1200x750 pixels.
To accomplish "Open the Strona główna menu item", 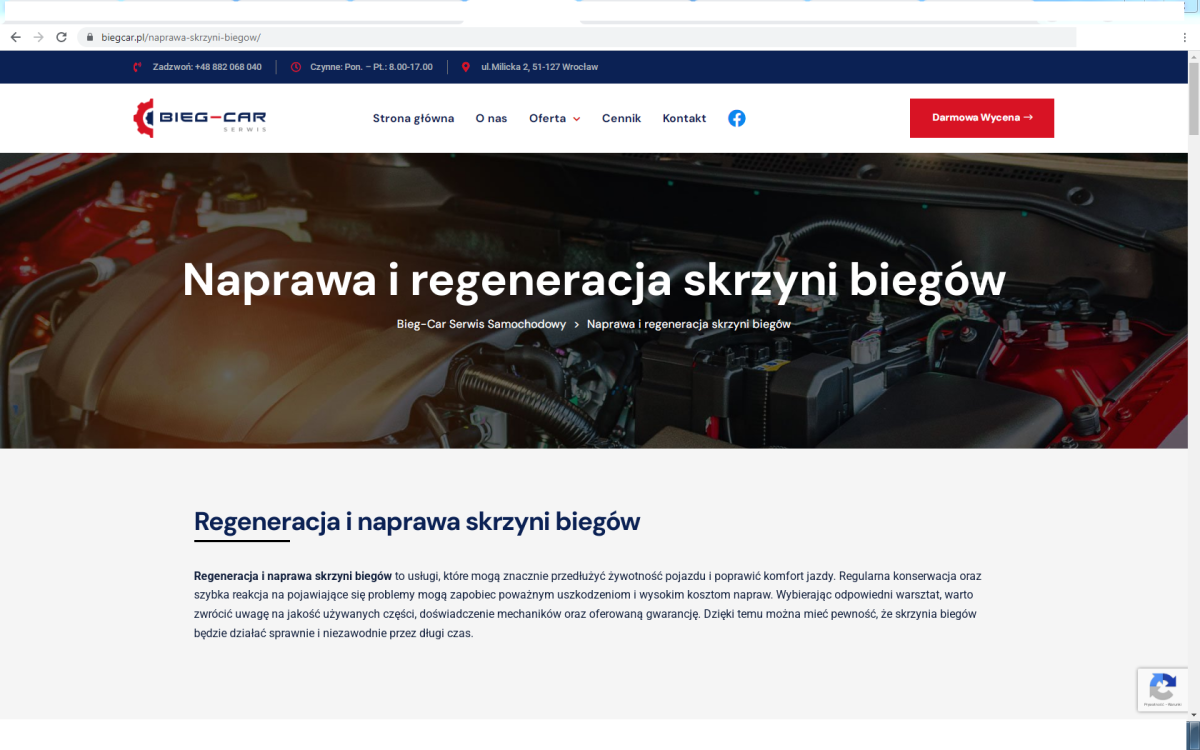I will 413,118.
